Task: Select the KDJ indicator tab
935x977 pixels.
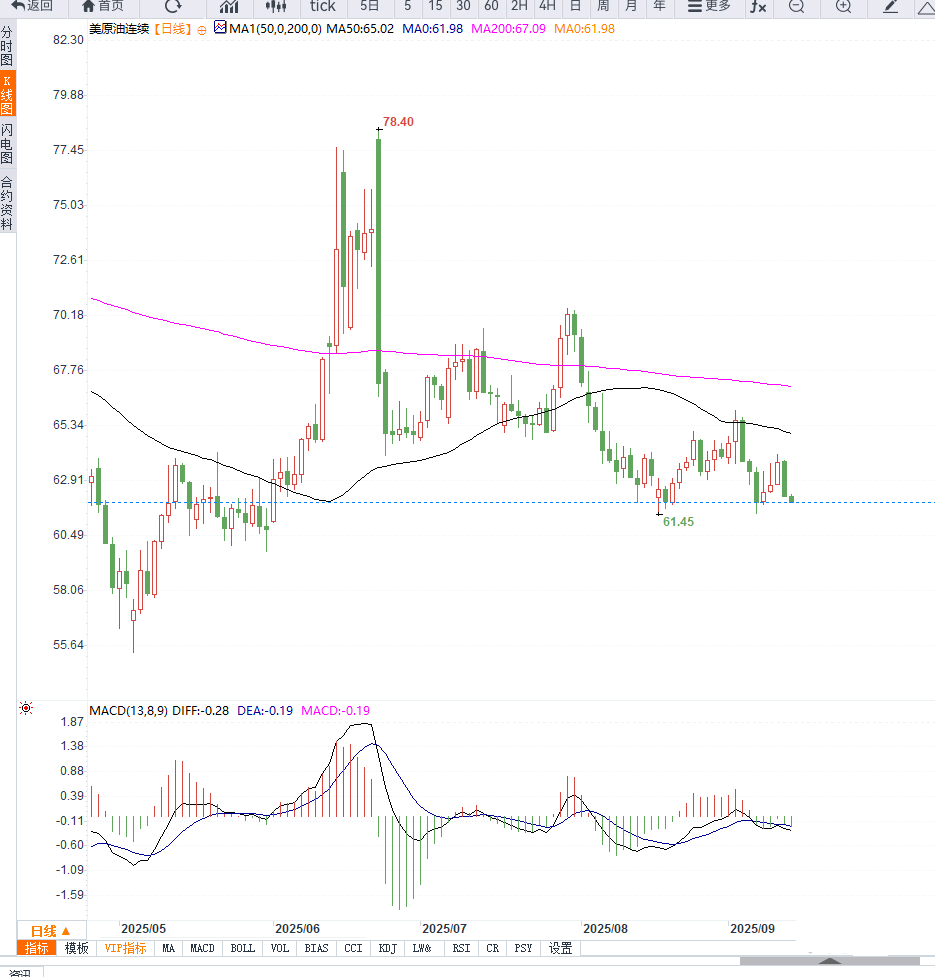Action: click(387, 948)
